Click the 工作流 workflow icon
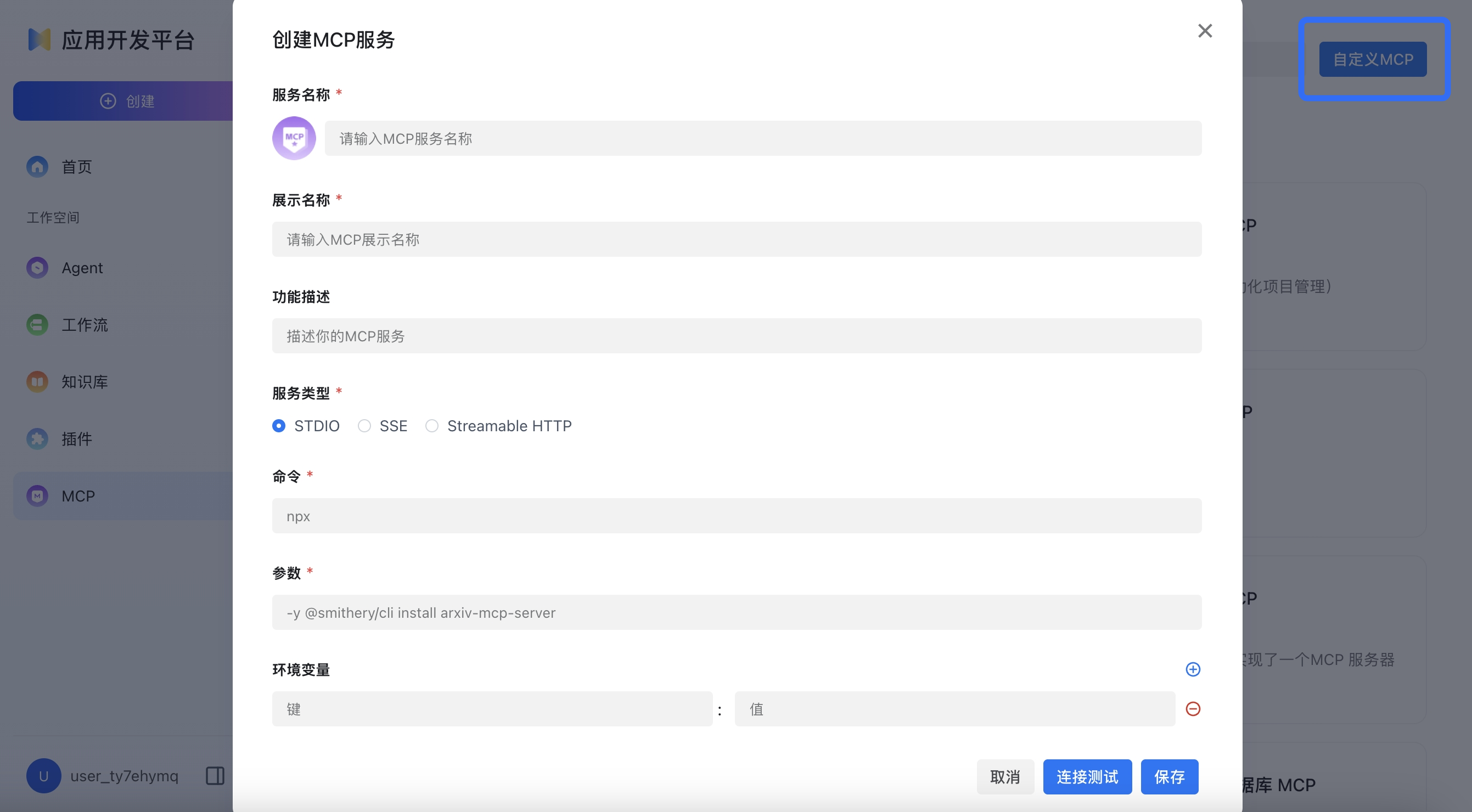The width and height of the screenshot is (1472, 812). [37, 324]
